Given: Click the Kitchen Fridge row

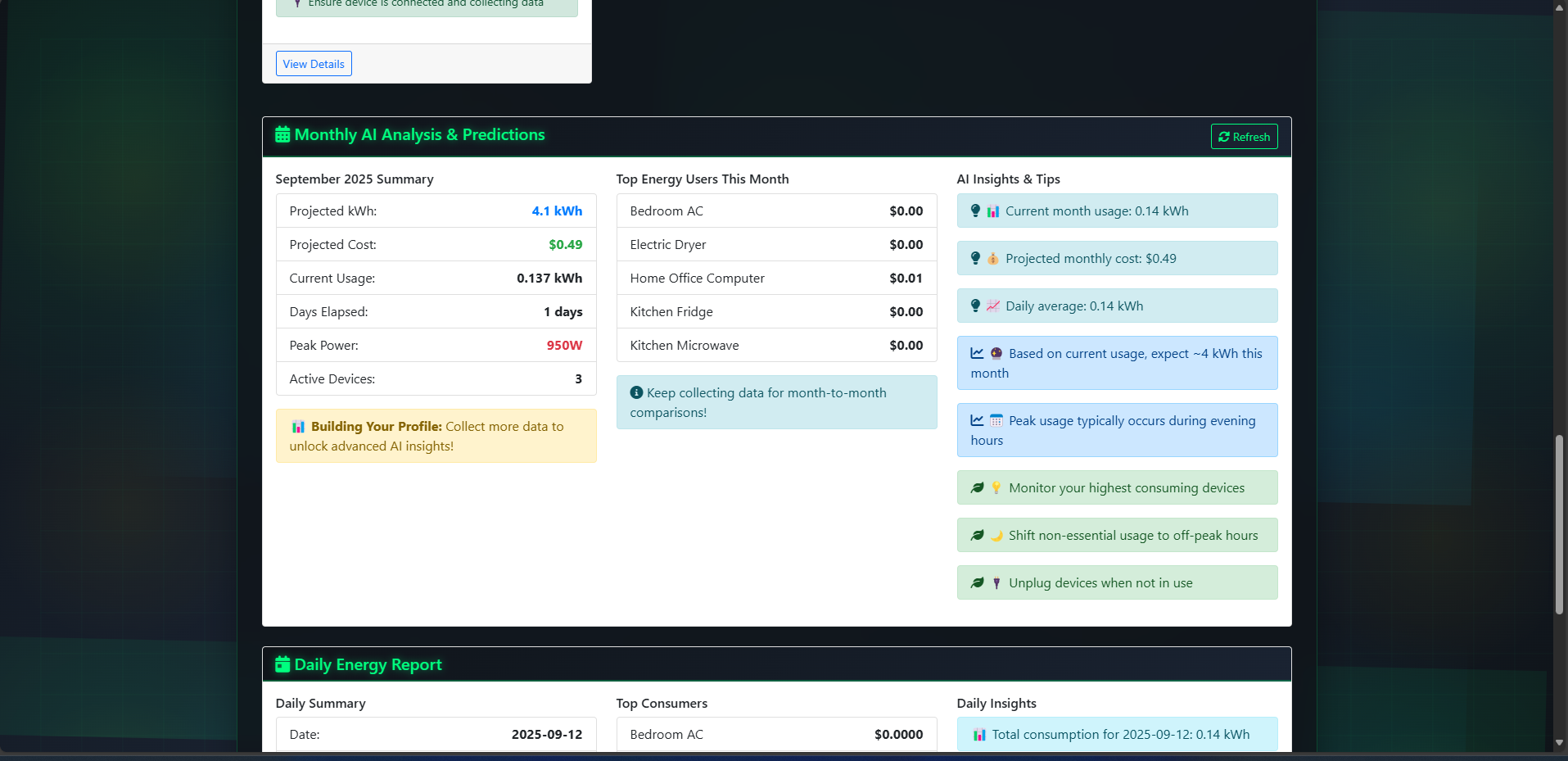Looking at the screenshot, I should (776, 311).
